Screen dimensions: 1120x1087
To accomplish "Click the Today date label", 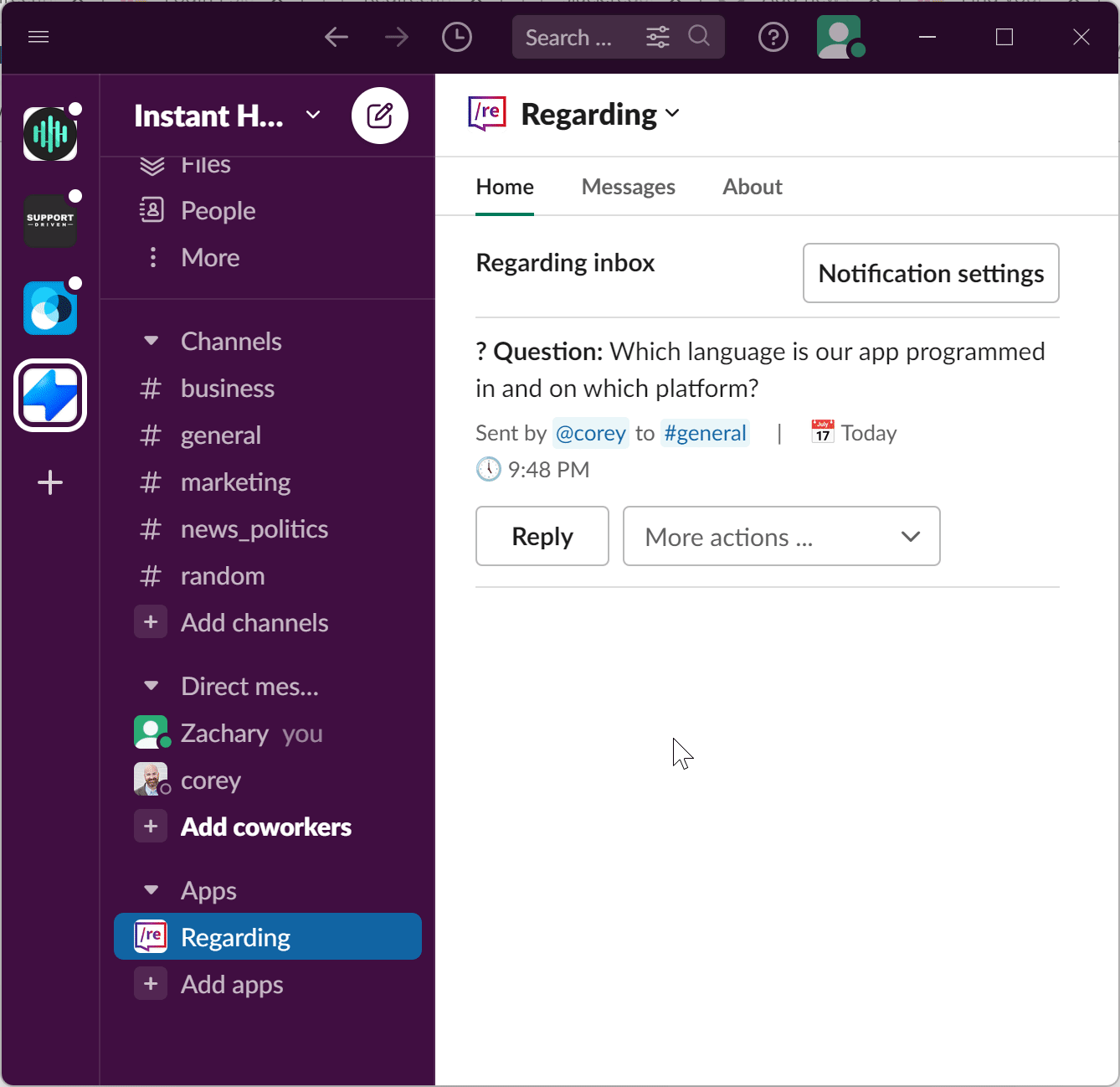I will [869, 433].
